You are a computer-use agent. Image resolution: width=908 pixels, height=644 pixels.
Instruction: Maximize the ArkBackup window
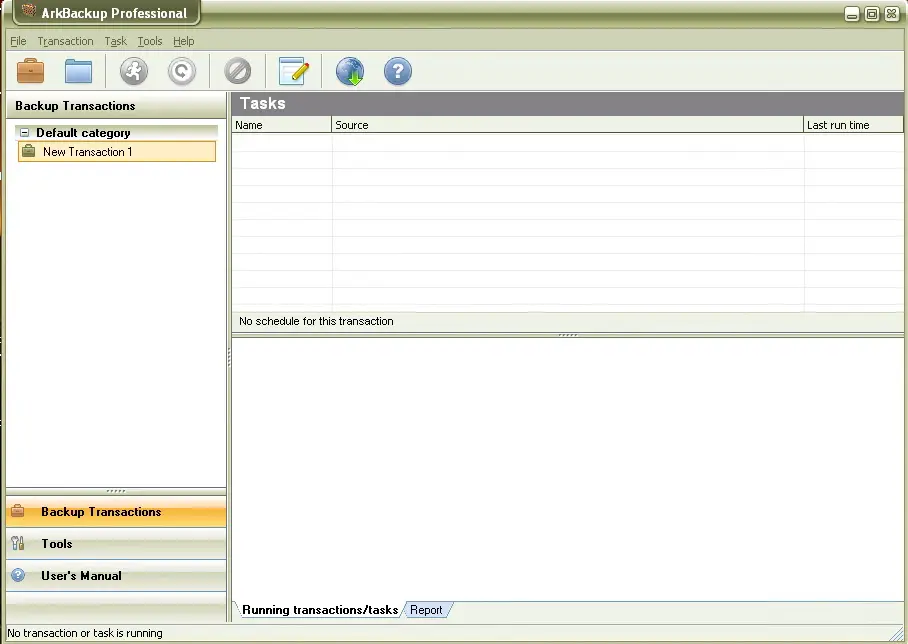(x=872, y=14)
